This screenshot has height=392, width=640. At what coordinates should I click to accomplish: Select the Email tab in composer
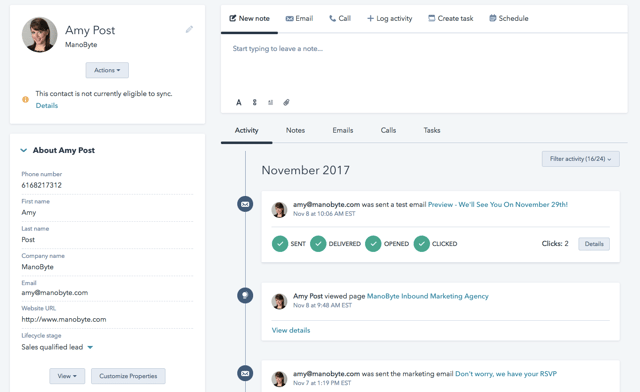299,18
